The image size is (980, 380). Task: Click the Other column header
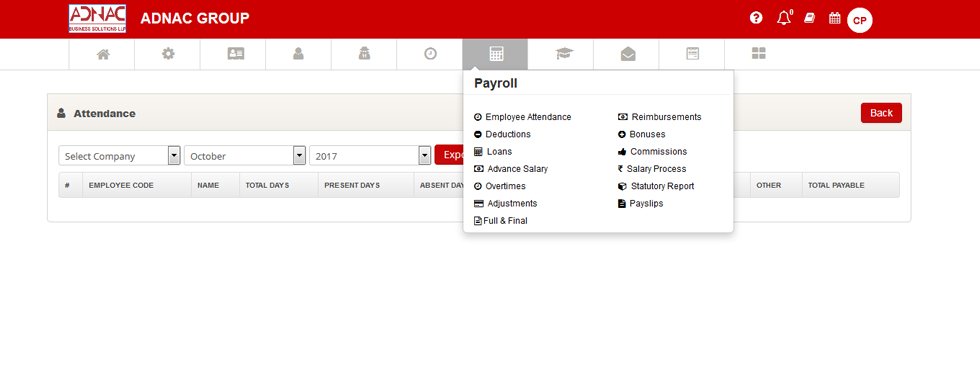[769, 186]
